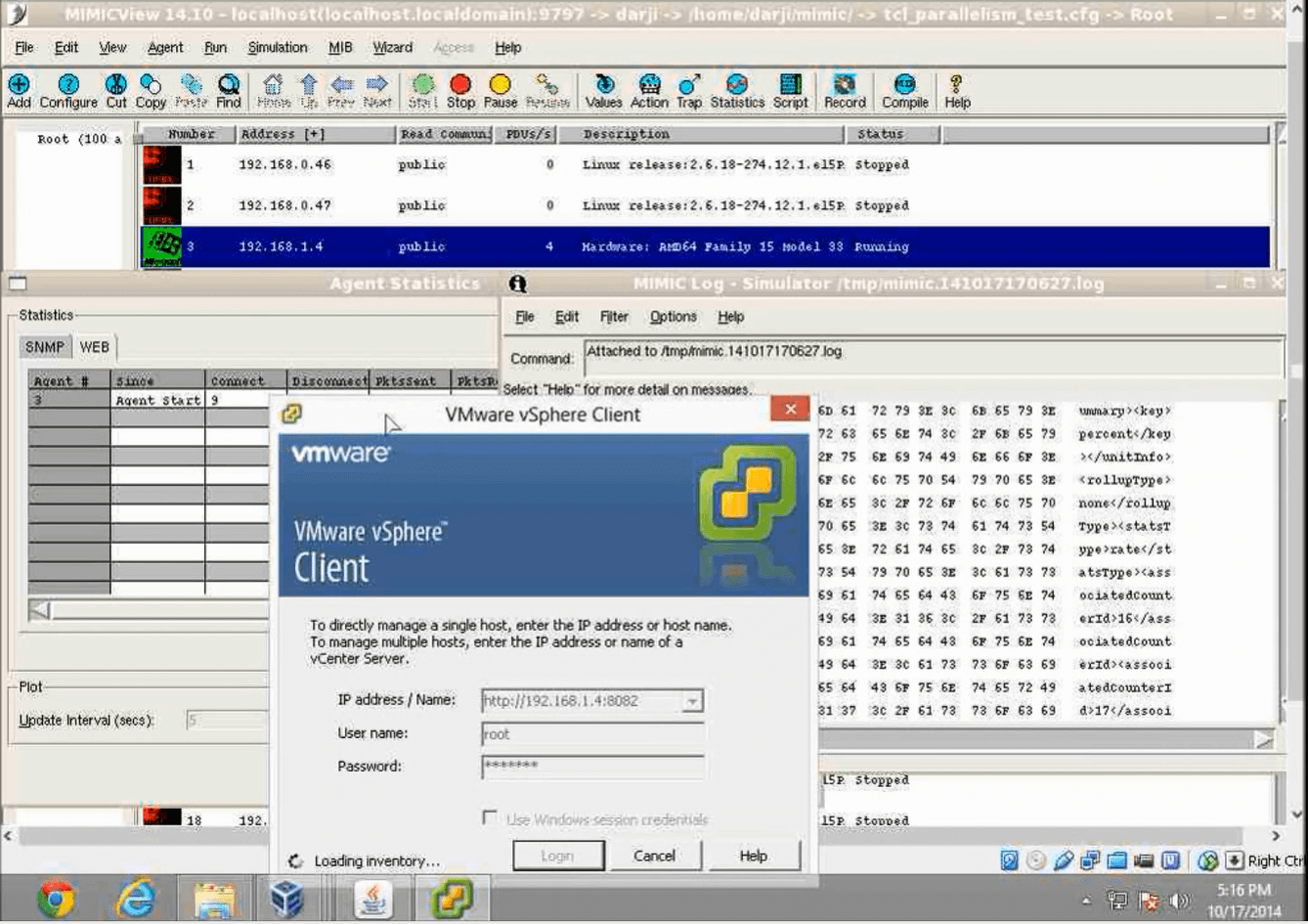
Task: Click the Copy toolbar icon
Action: 151,90
